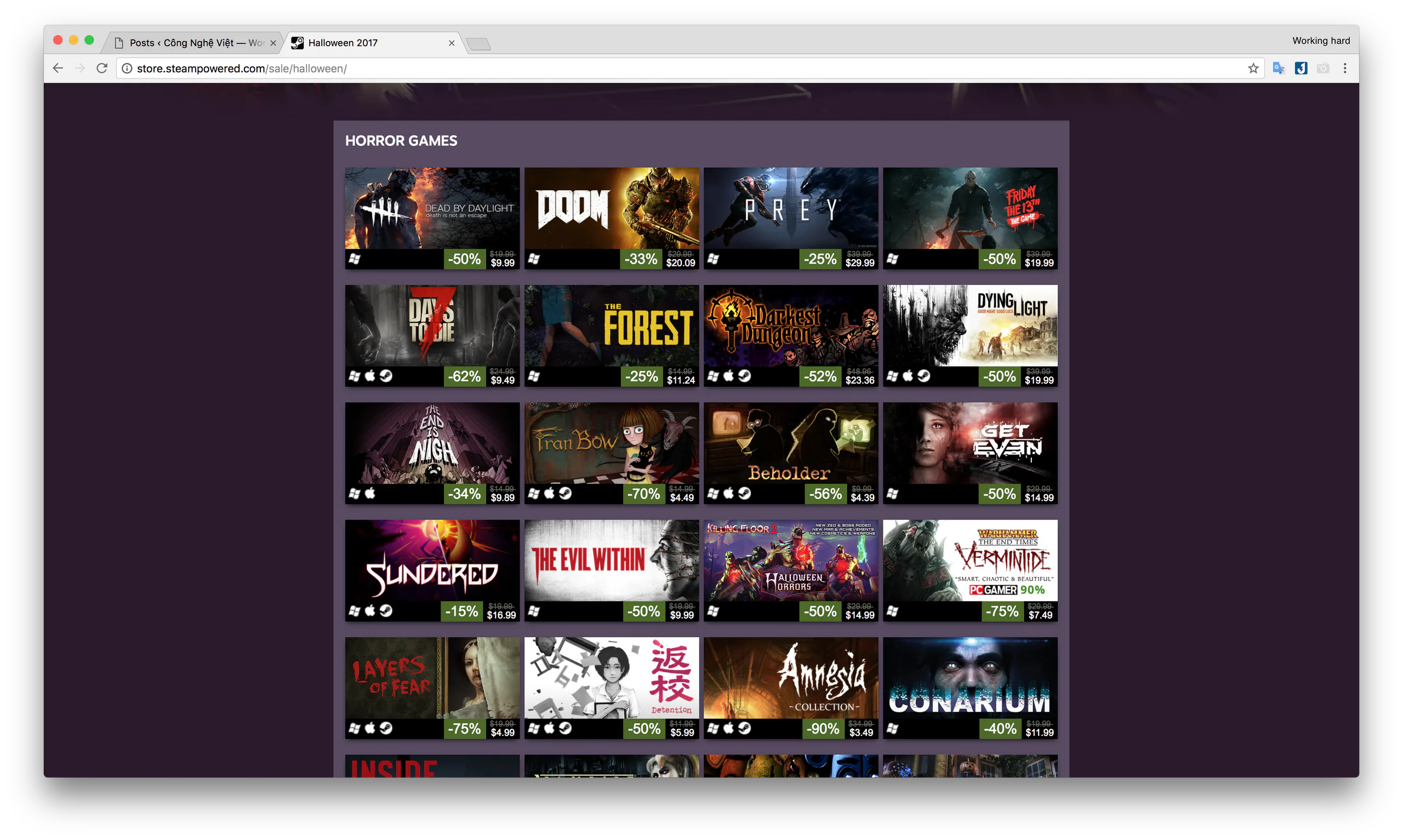Click the -62% $9.49 7 Days price
The width and height of the screenshot is (1403, 840).
coord(481,376)
